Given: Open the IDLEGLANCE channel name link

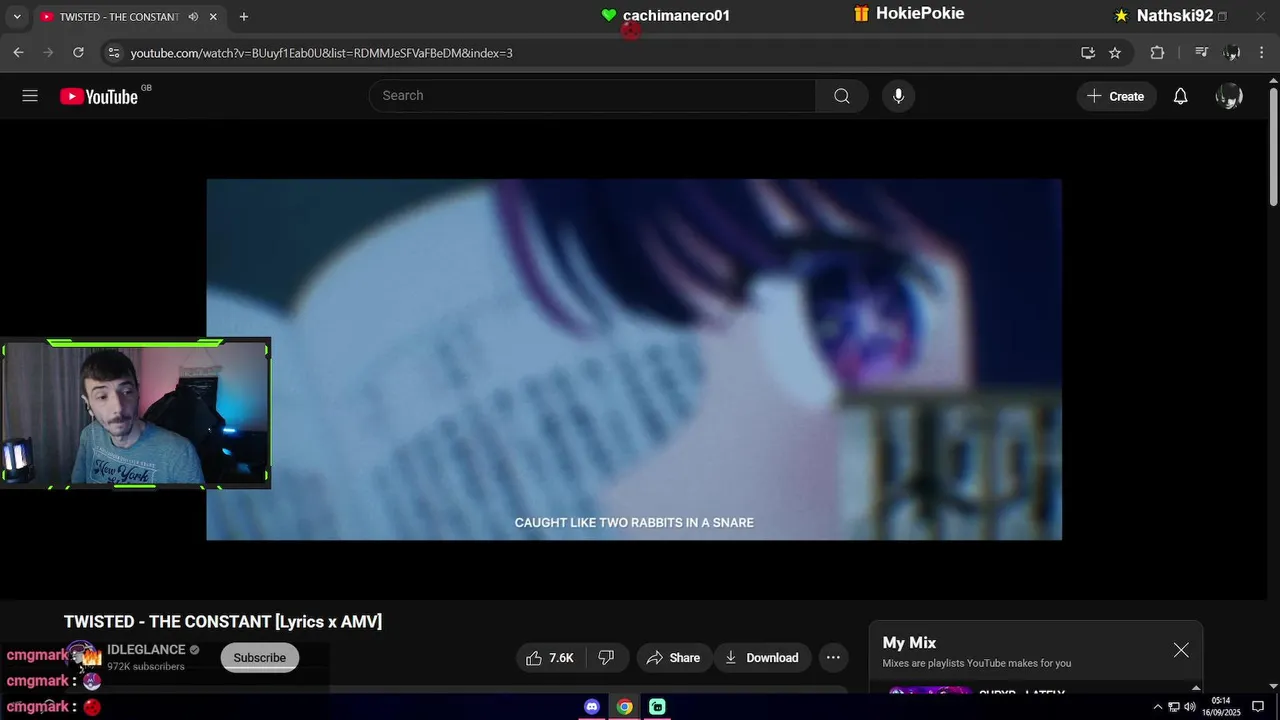Looking at the screenshot, I should click(x=147, y=650).
